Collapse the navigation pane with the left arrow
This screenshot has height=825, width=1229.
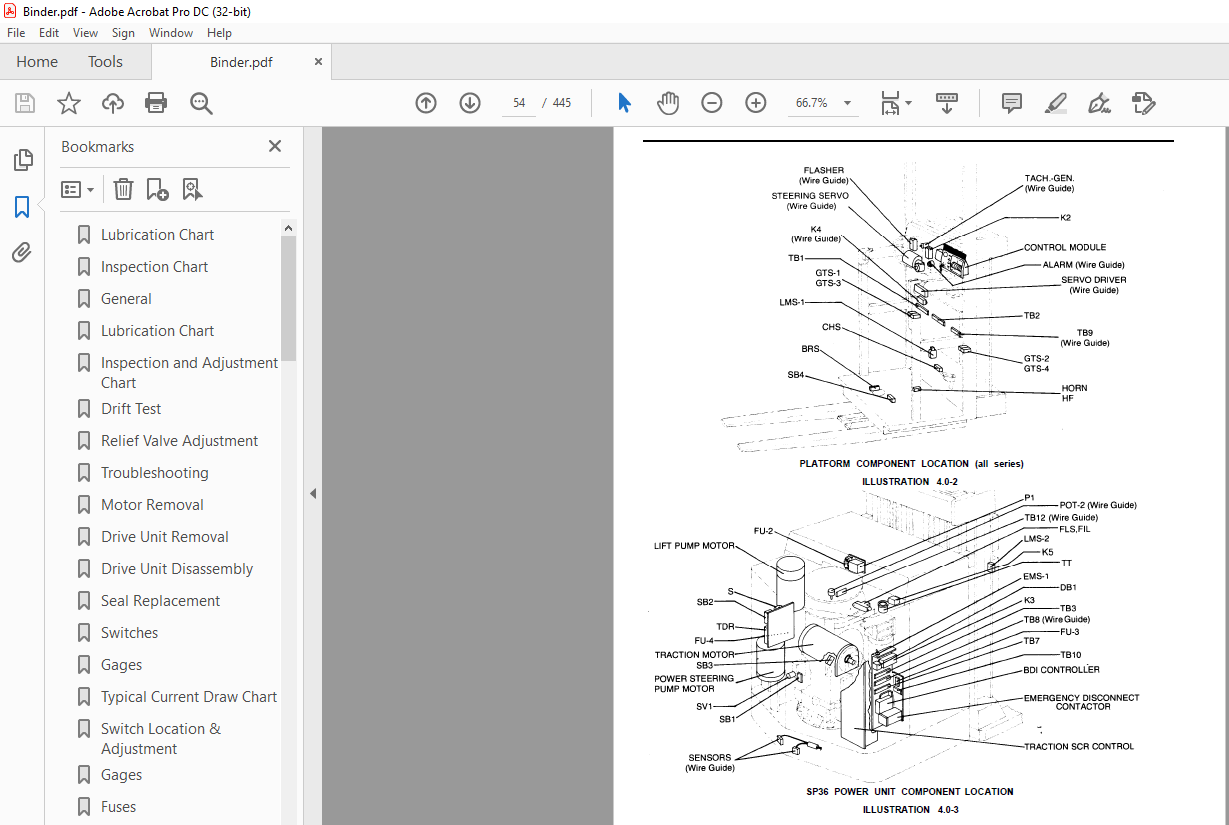point(312,493)
